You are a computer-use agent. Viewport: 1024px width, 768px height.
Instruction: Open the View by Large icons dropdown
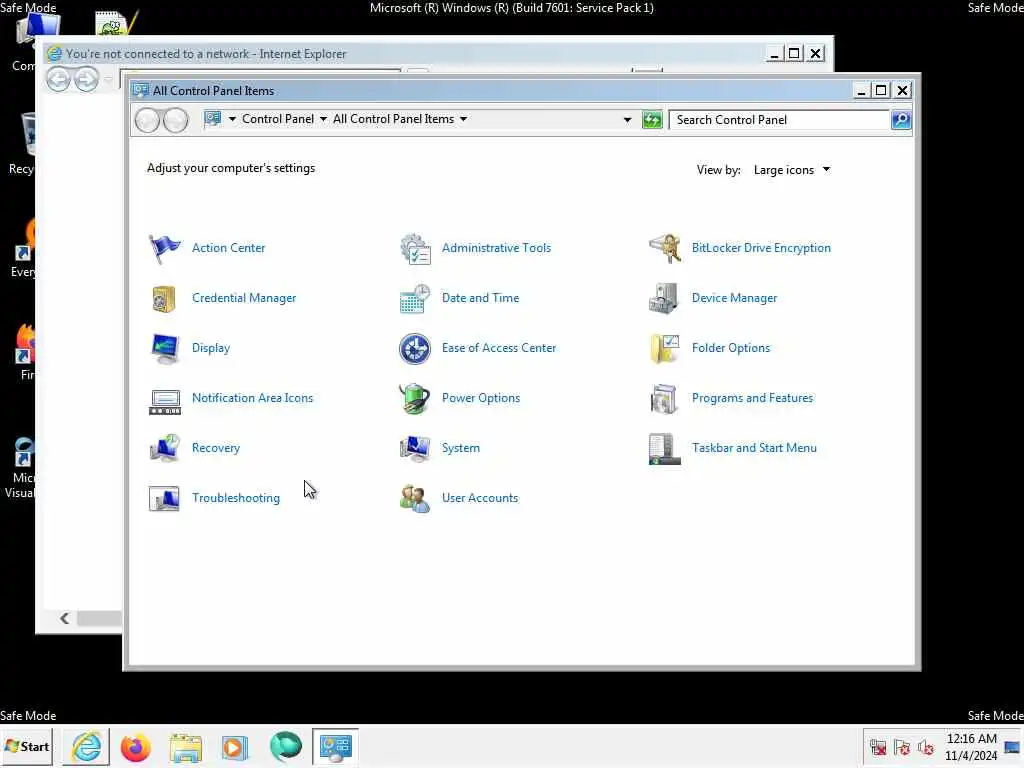pyautogui.click(x=792, y=170)
